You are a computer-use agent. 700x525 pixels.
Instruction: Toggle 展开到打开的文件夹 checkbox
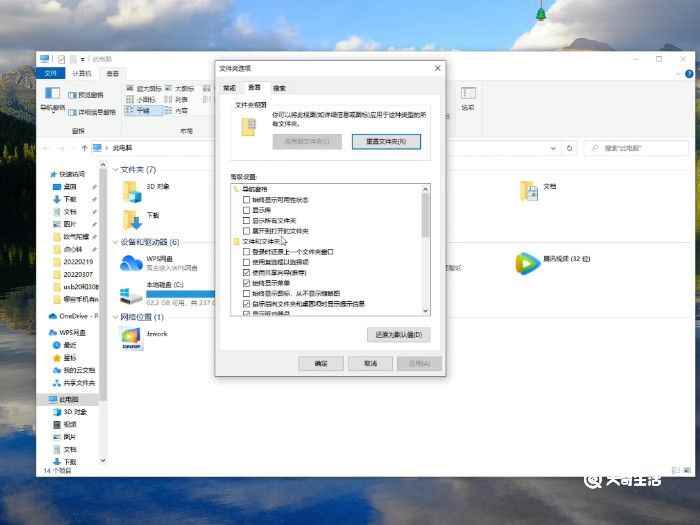tap(246, 231)
